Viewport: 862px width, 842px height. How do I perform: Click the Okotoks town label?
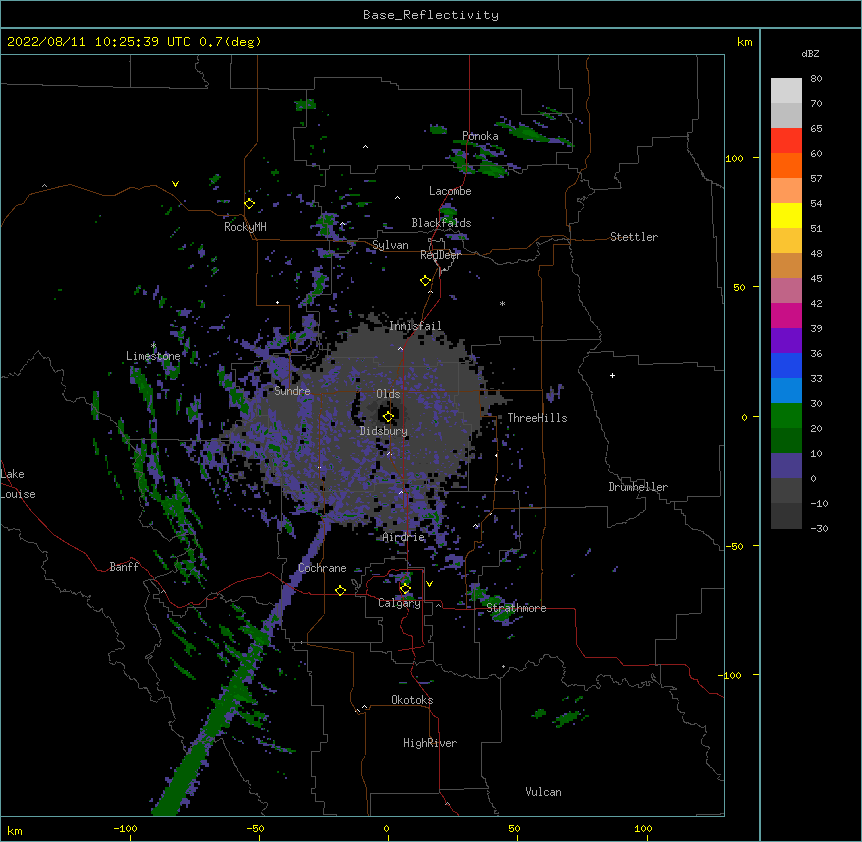coord(412,700)
